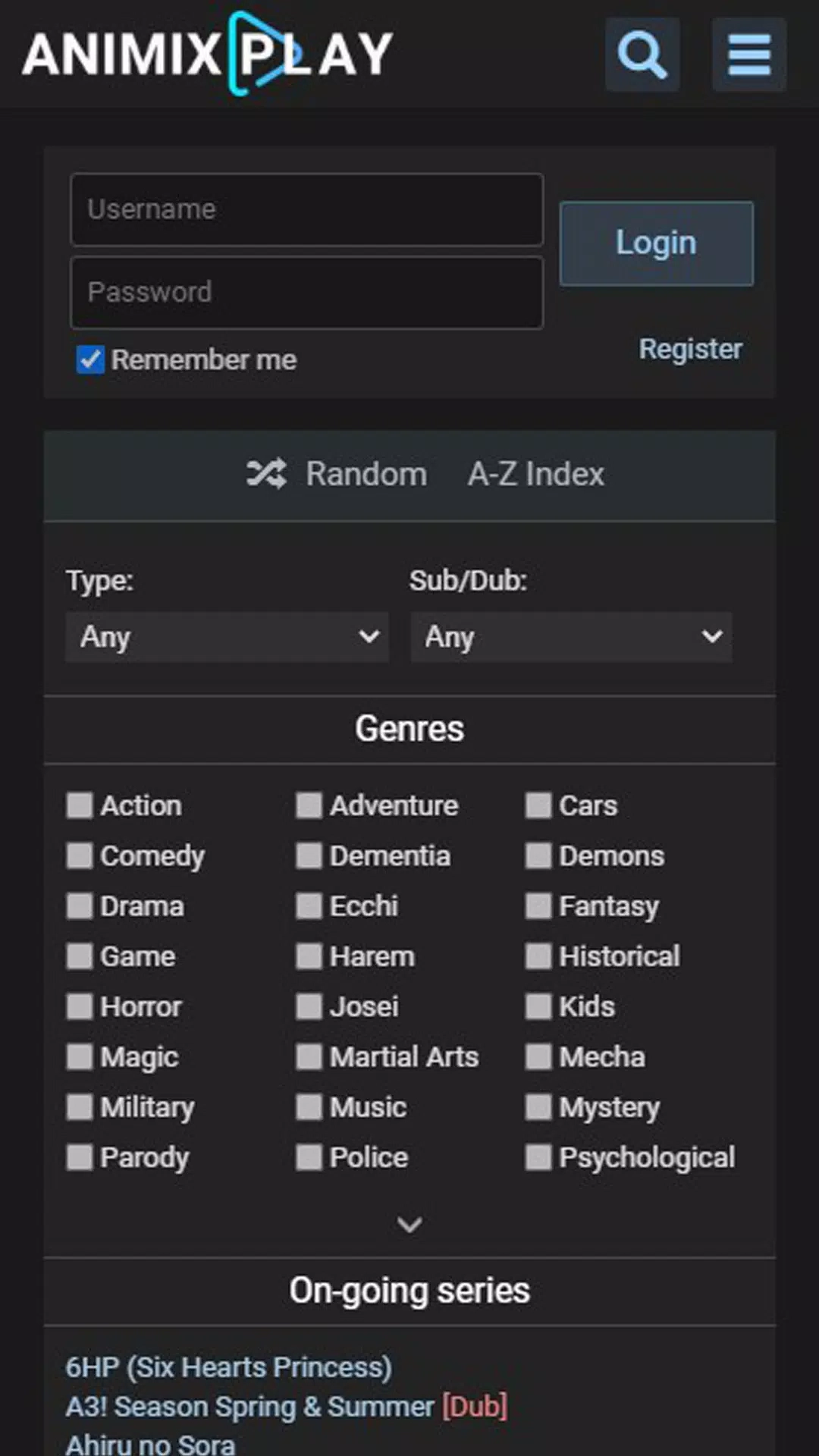
Task: Open the A-Z Index tab
Action: 535,474
